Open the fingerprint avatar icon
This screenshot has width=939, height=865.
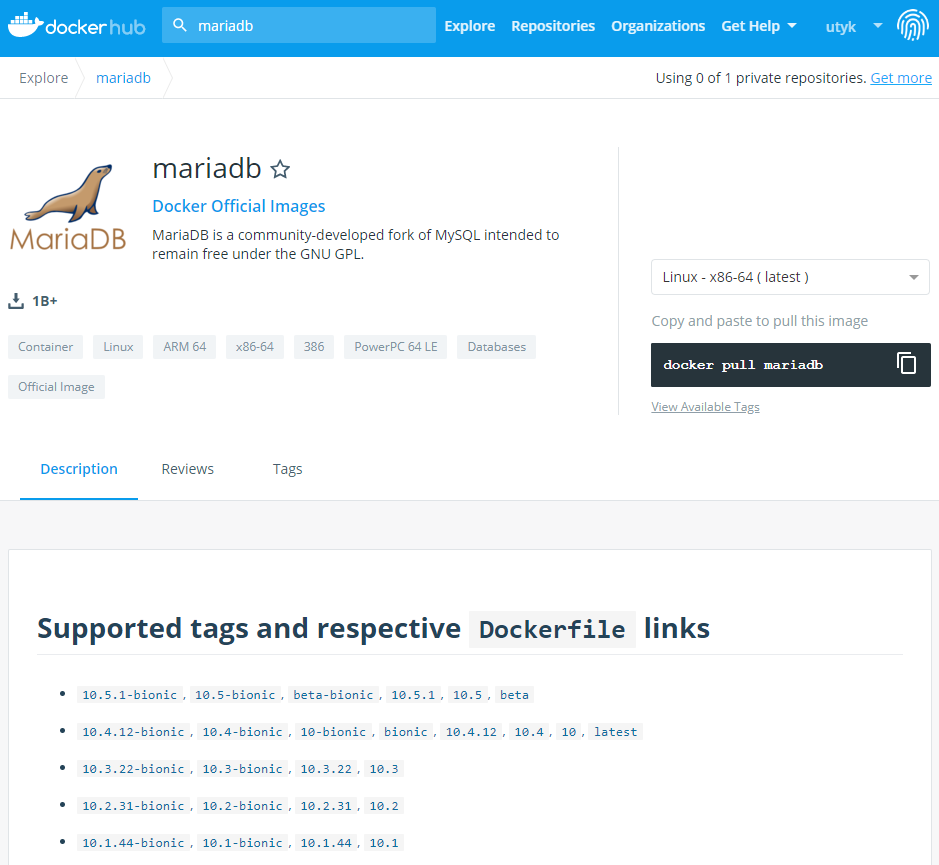(912, 25)
